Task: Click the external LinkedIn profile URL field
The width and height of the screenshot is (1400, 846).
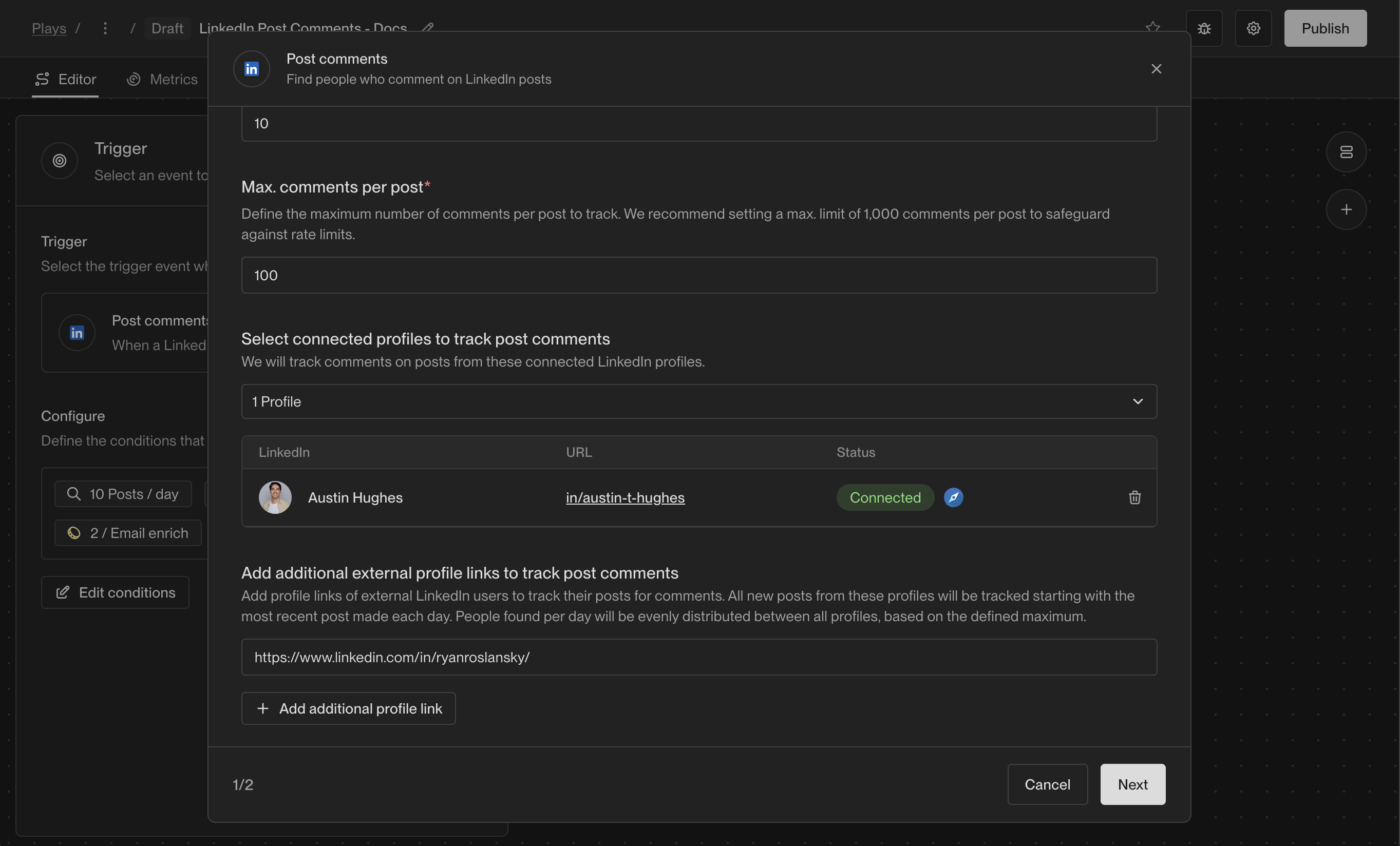Action: tap(699, 657)
